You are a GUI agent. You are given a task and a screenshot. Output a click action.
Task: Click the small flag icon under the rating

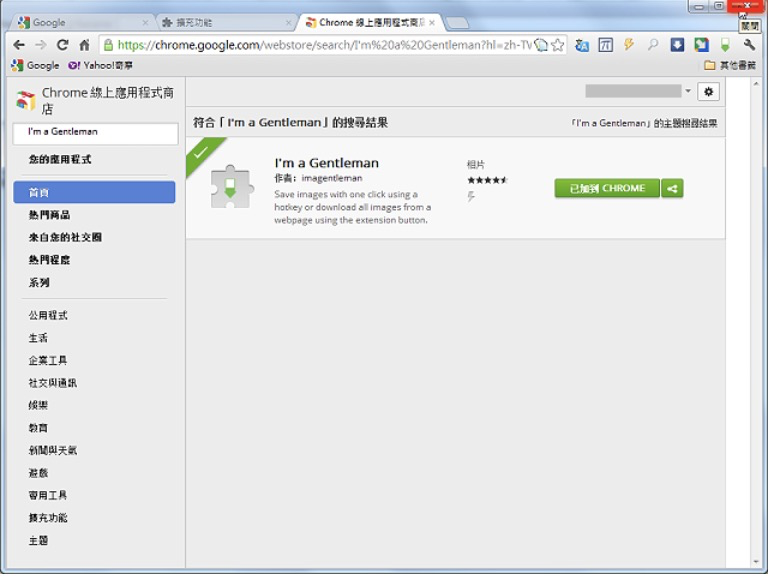point(470,197)
